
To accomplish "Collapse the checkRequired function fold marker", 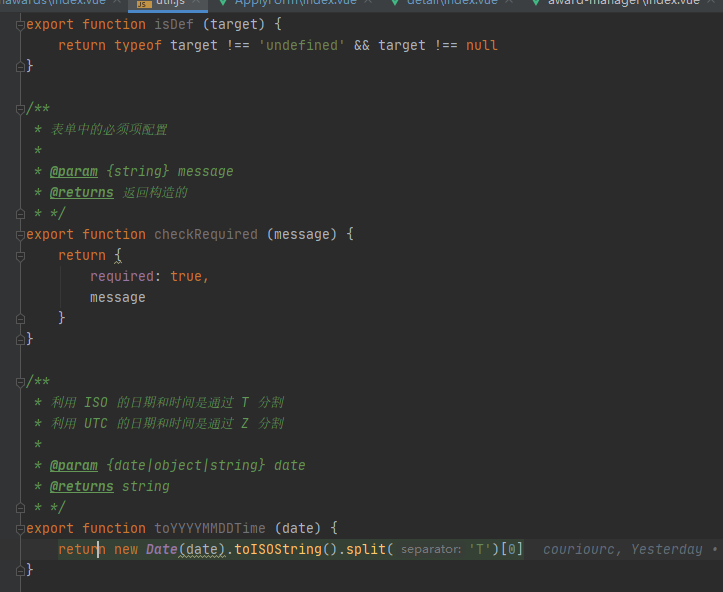I will (20, 234).
